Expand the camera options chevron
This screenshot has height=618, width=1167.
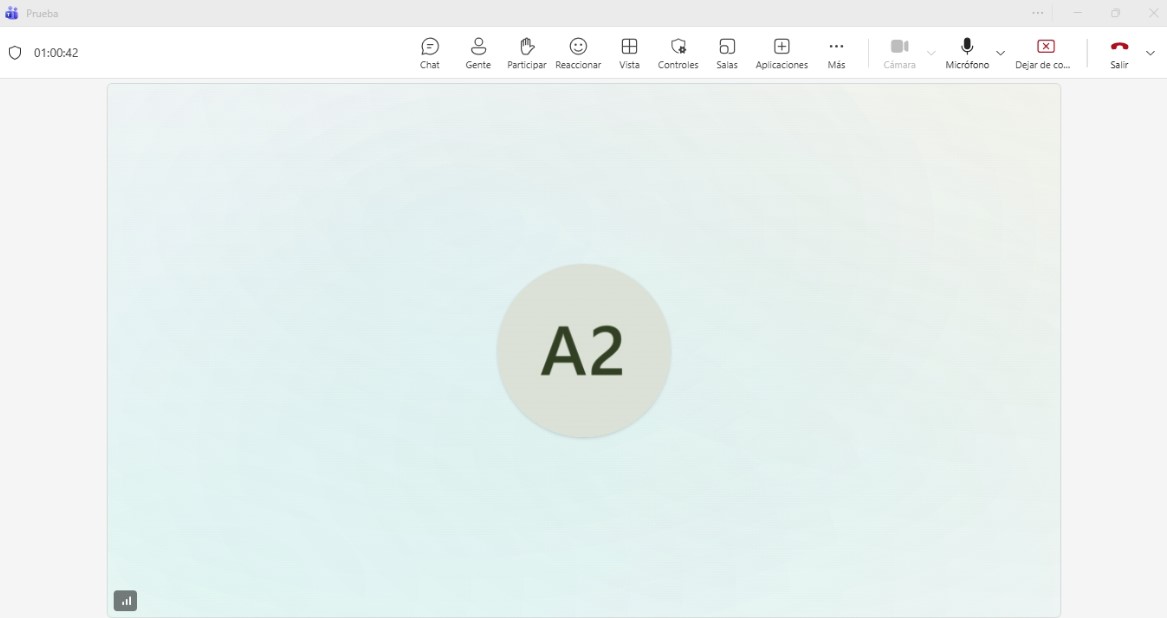click(931, 53)
